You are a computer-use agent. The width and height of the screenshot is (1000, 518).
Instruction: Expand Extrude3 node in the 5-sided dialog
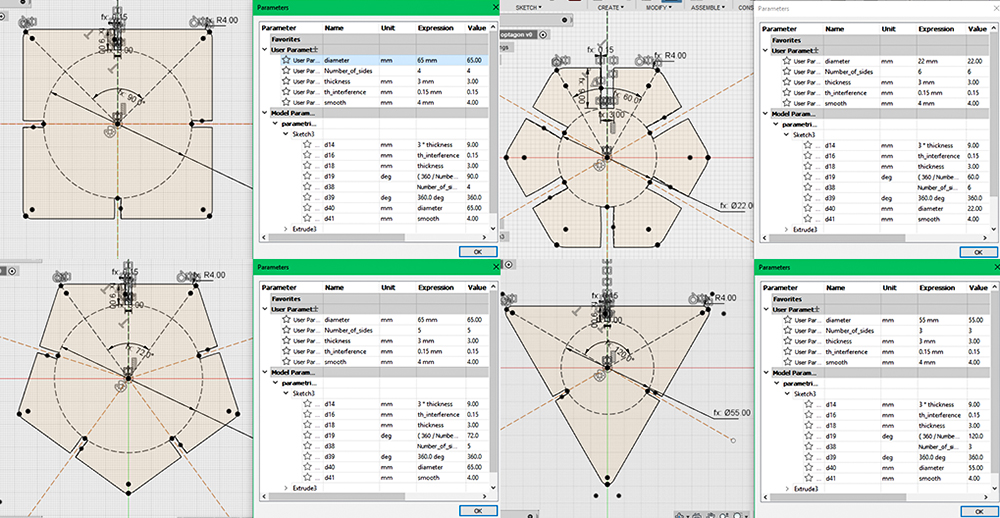coord(286,488)
